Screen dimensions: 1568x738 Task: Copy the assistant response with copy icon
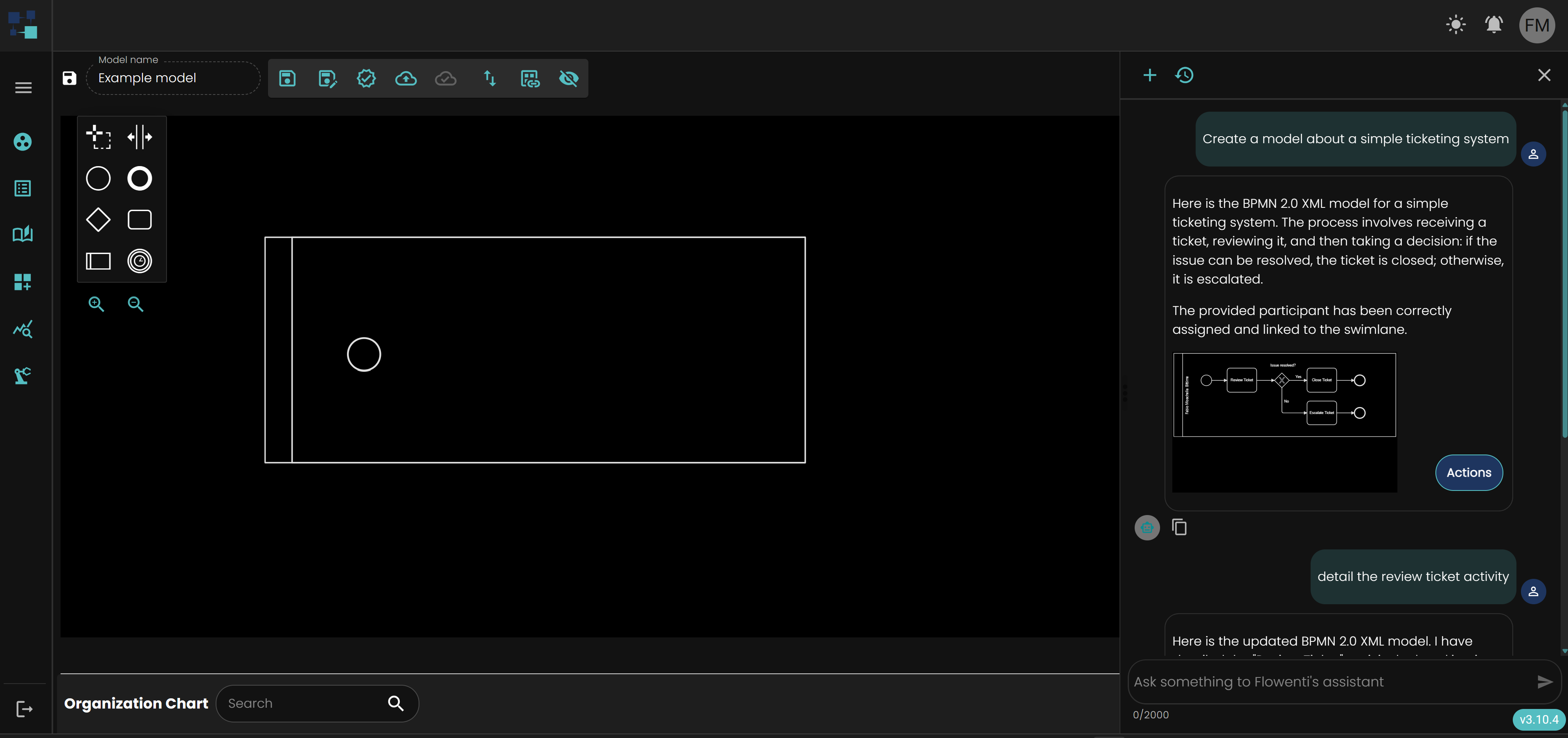coord(1179,527)
